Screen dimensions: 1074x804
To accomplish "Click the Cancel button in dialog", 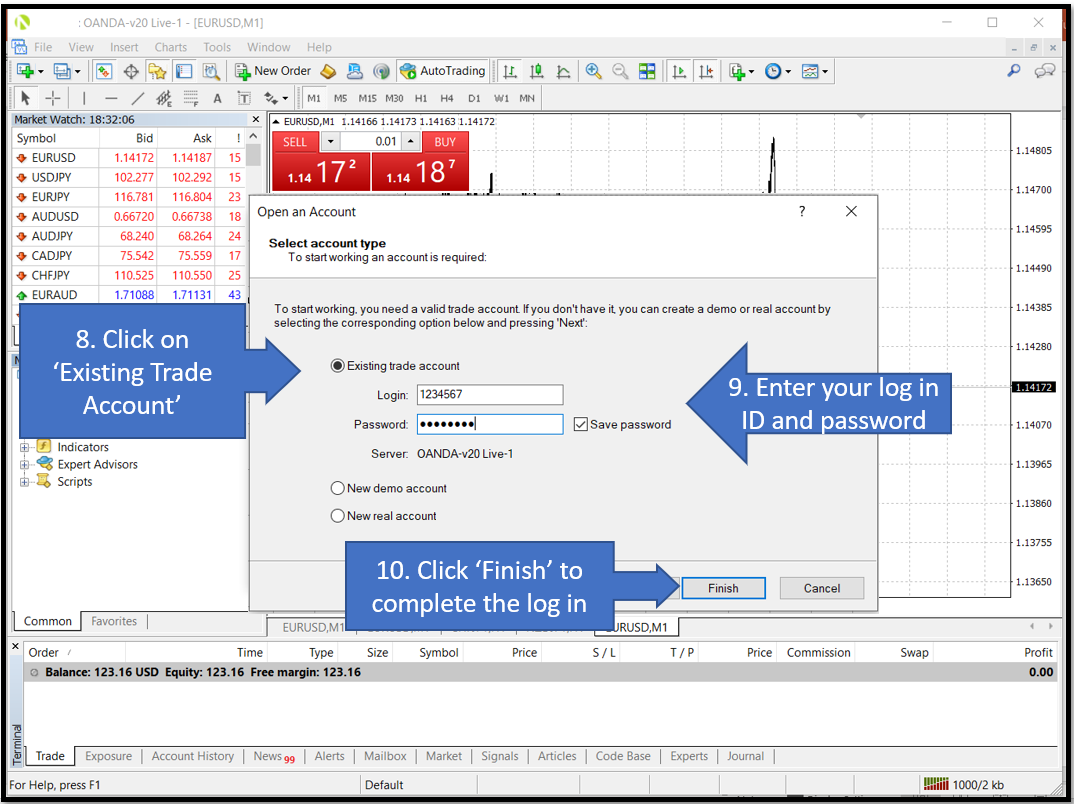I will coord(821,589).
